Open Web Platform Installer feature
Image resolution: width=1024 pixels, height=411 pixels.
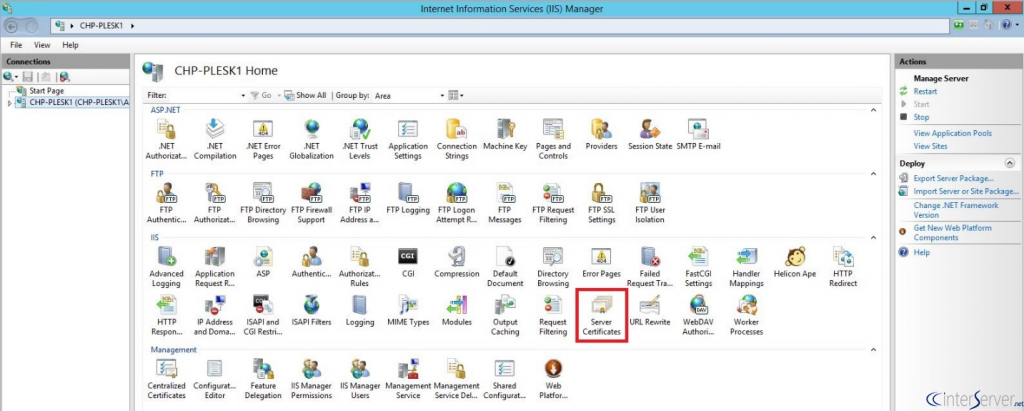553,380
